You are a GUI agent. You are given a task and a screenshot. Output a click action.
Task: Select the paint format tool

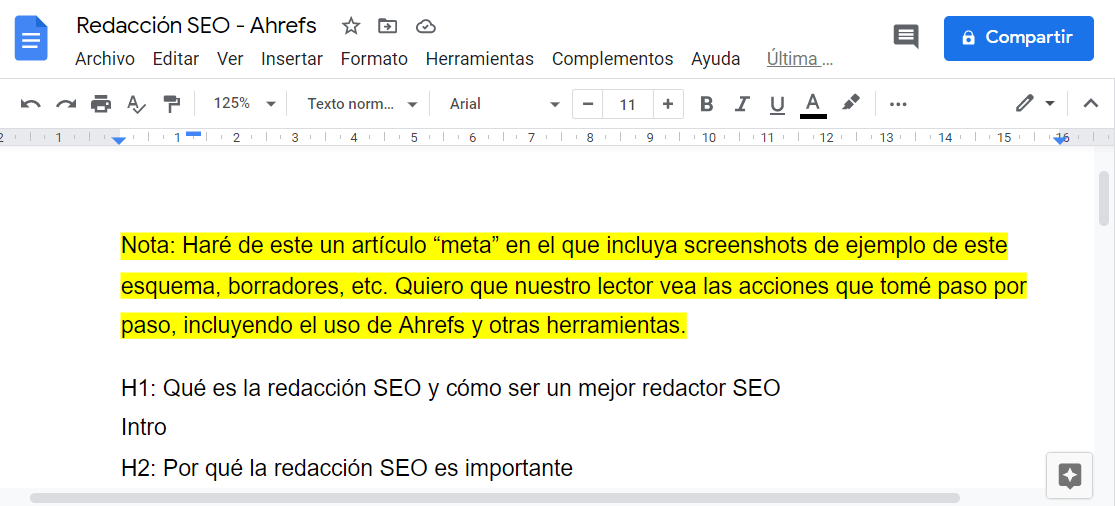pyautogui.click(x=171, y=104)
